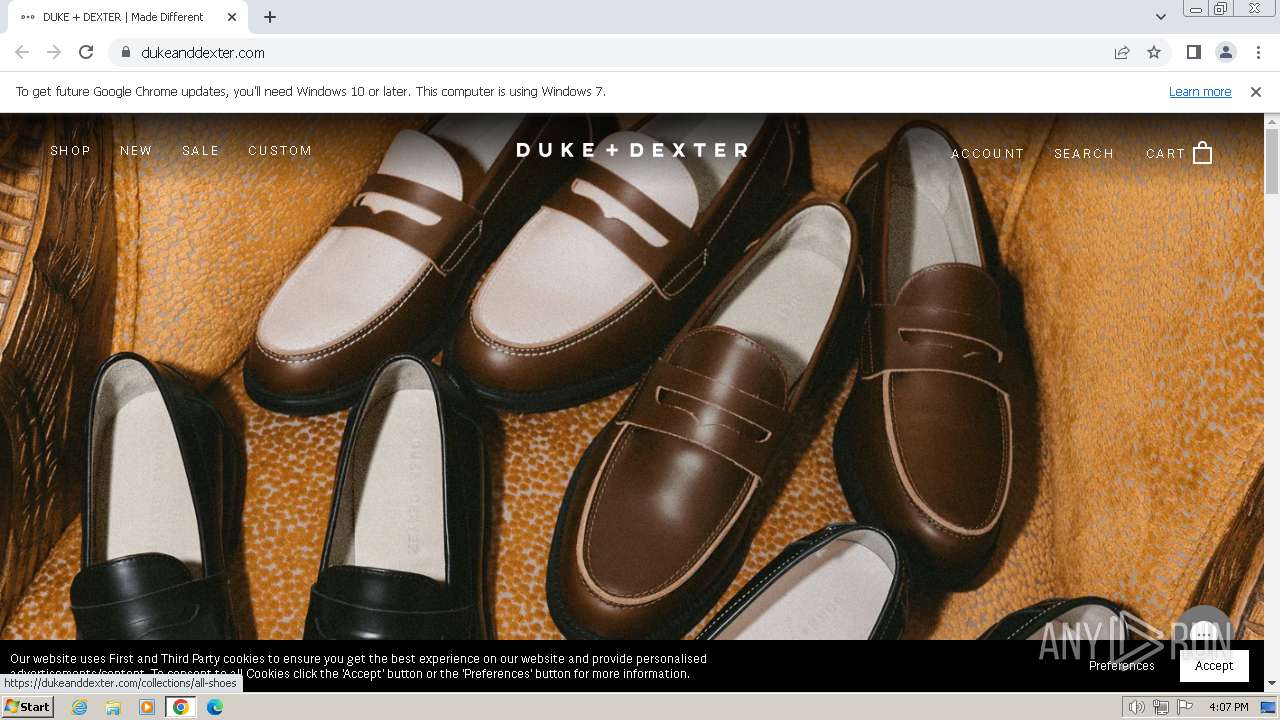1280x720 pixels.
Task: Select the DUKE + DEXTER browser tab
Action: click(x=128, y=17)
